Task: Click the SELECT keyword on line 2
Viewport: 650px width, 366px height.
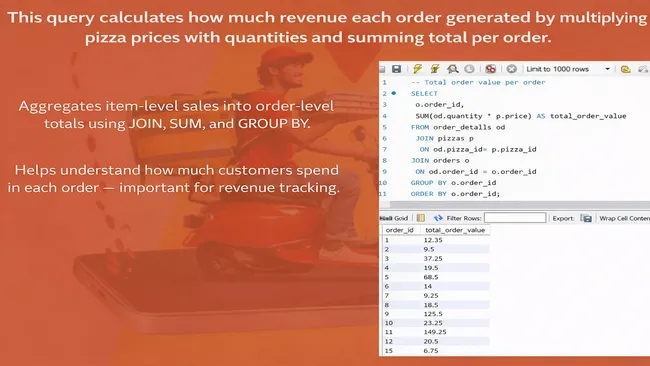Action: [424, 93]
